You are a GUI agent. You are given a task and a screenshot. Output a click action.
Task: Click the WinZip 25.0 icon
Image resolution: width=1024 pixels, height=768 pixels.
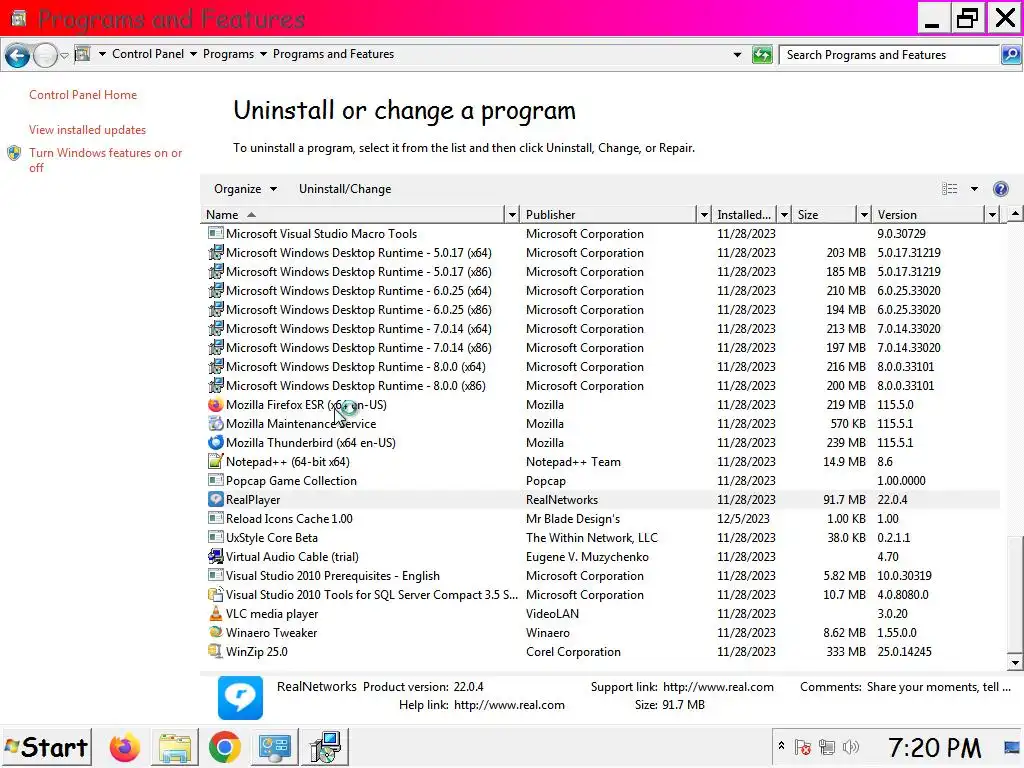[216, 652]
